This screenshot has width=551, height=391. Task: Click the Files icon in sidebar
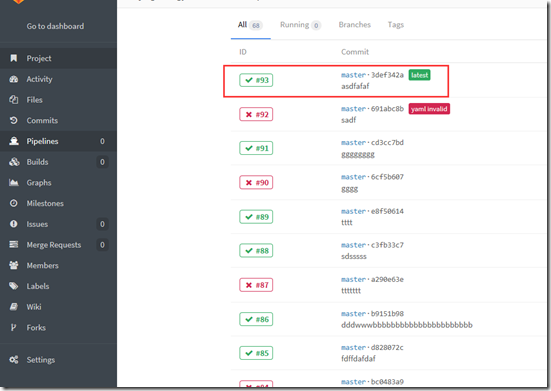click(14, 100)
